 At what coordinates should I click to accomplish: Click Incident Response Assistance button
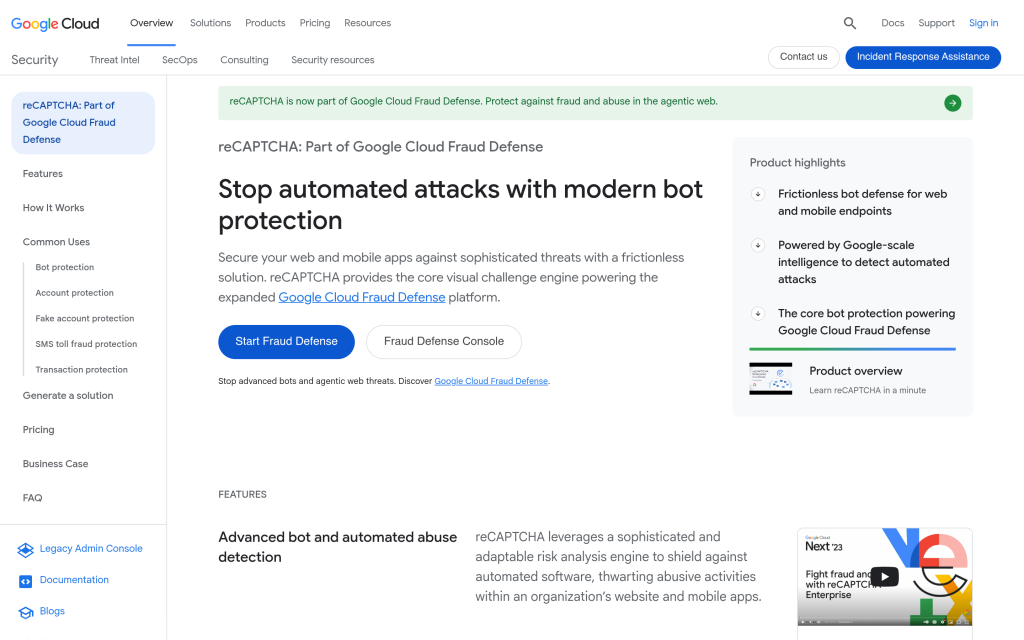pos(923,57)
